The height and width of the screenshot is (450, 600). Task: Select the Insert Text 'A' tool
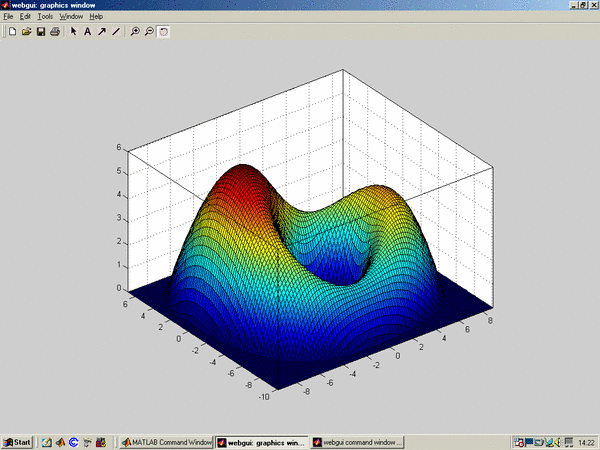click(87, 32)
